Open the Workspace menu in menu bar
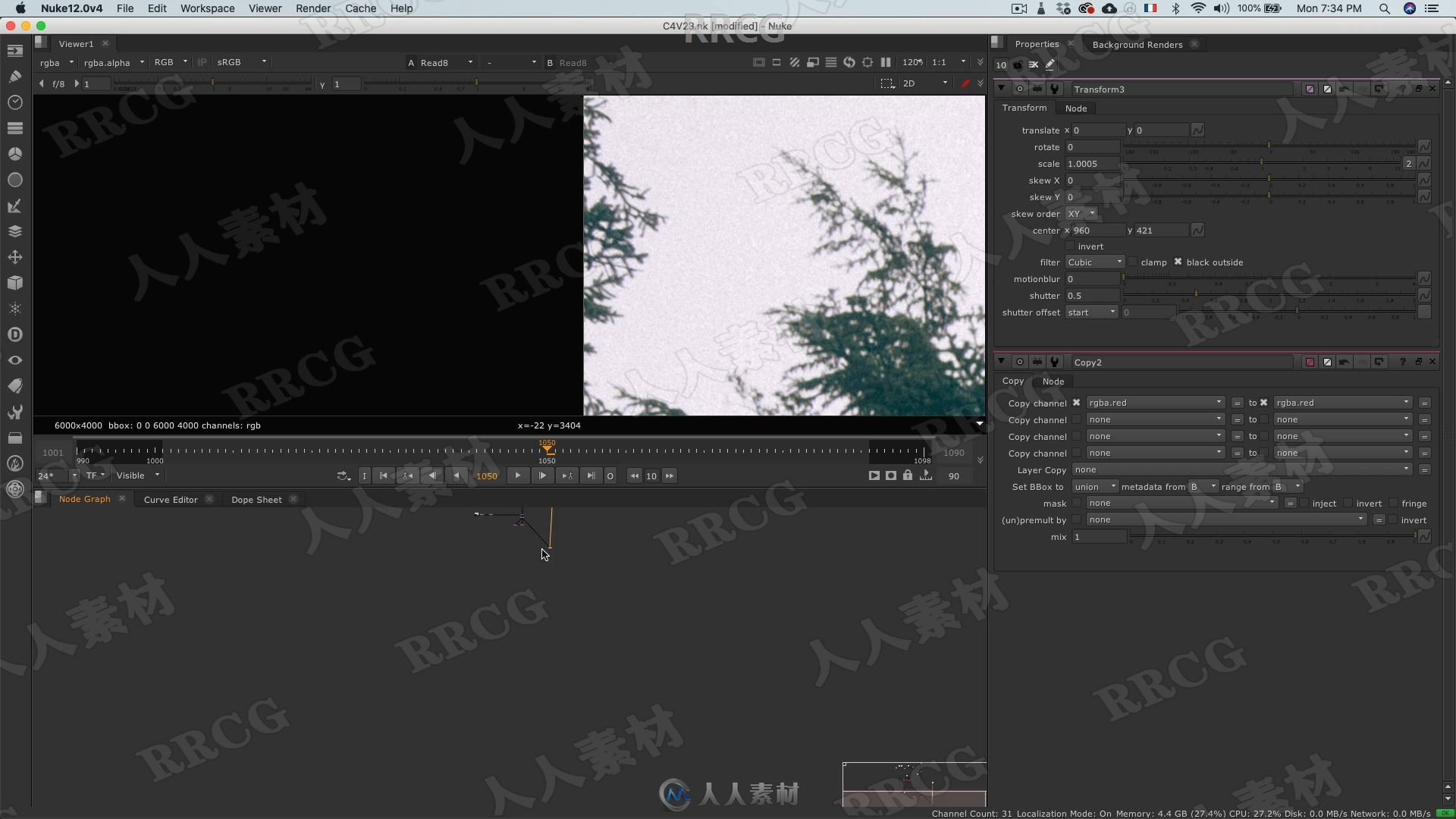Viewport: 1456px width, 819px height. pos(207,8)
